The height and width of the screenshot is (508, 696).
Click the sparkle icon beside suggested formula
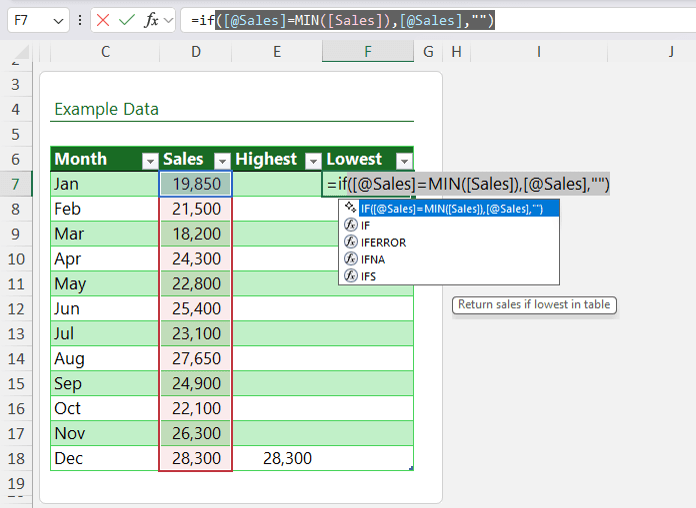point(350,207)
